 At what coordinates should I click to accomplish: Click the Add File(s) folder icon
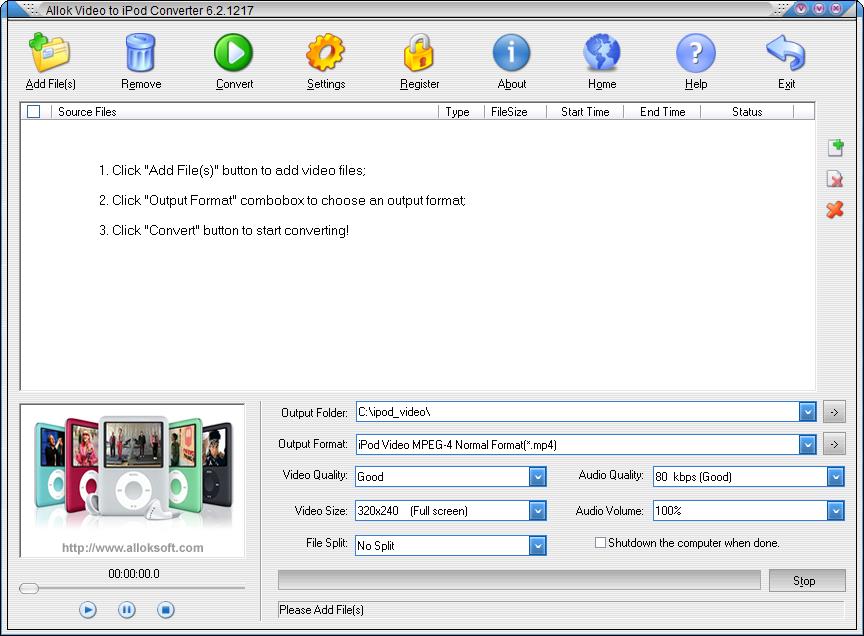click(50, 52)
